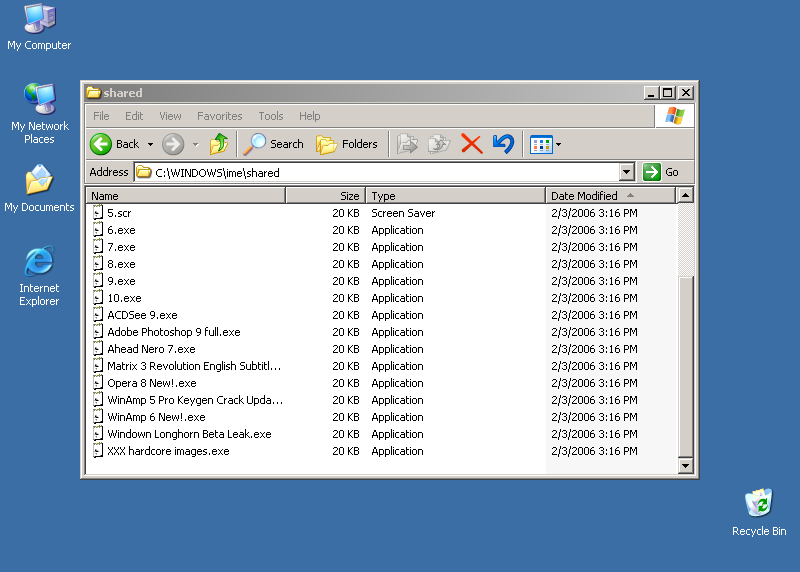
Task: Go up one folder level
Action: [219, 144]
